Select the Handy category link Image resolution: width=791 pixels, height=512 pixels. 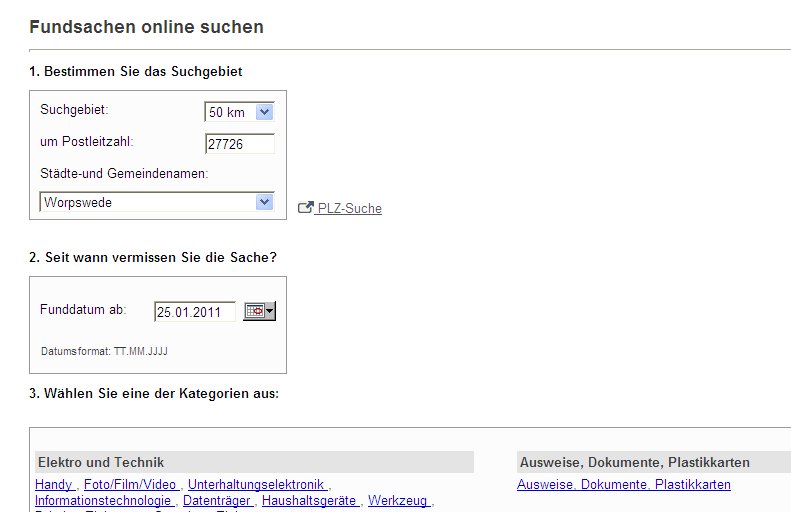[53, 484]
